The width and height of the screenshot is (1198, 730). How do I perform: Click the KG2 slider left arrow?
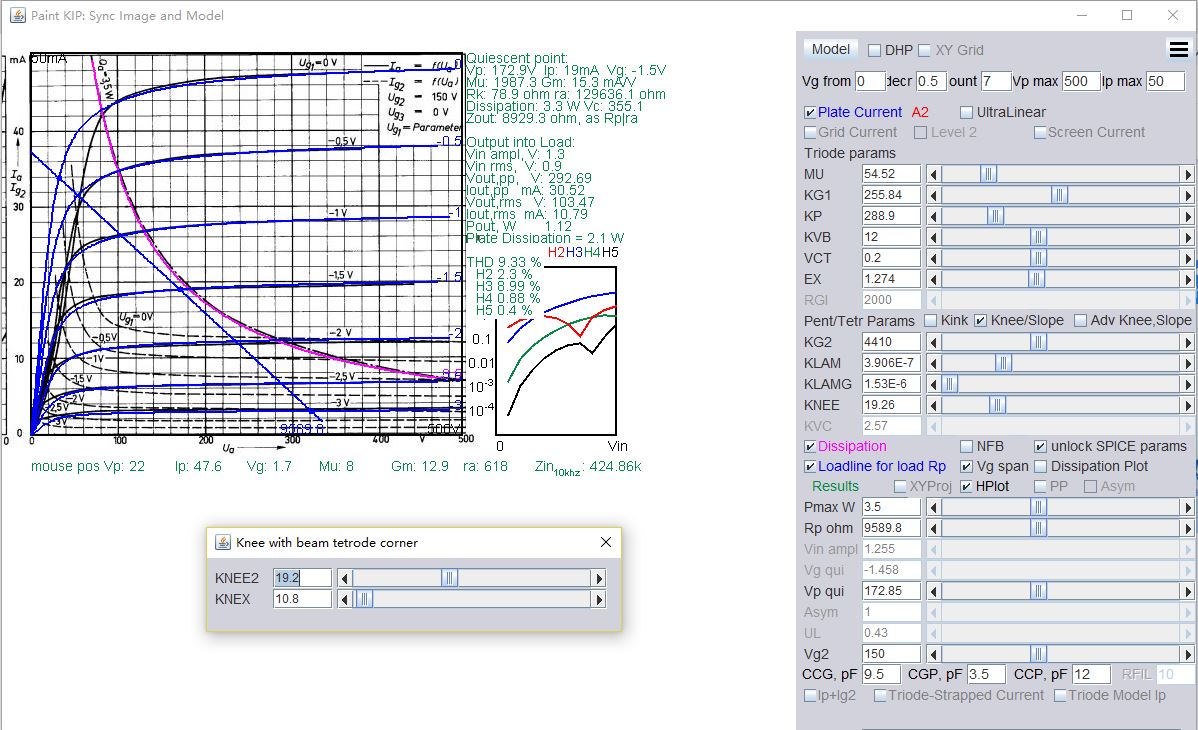click(934, 342)
